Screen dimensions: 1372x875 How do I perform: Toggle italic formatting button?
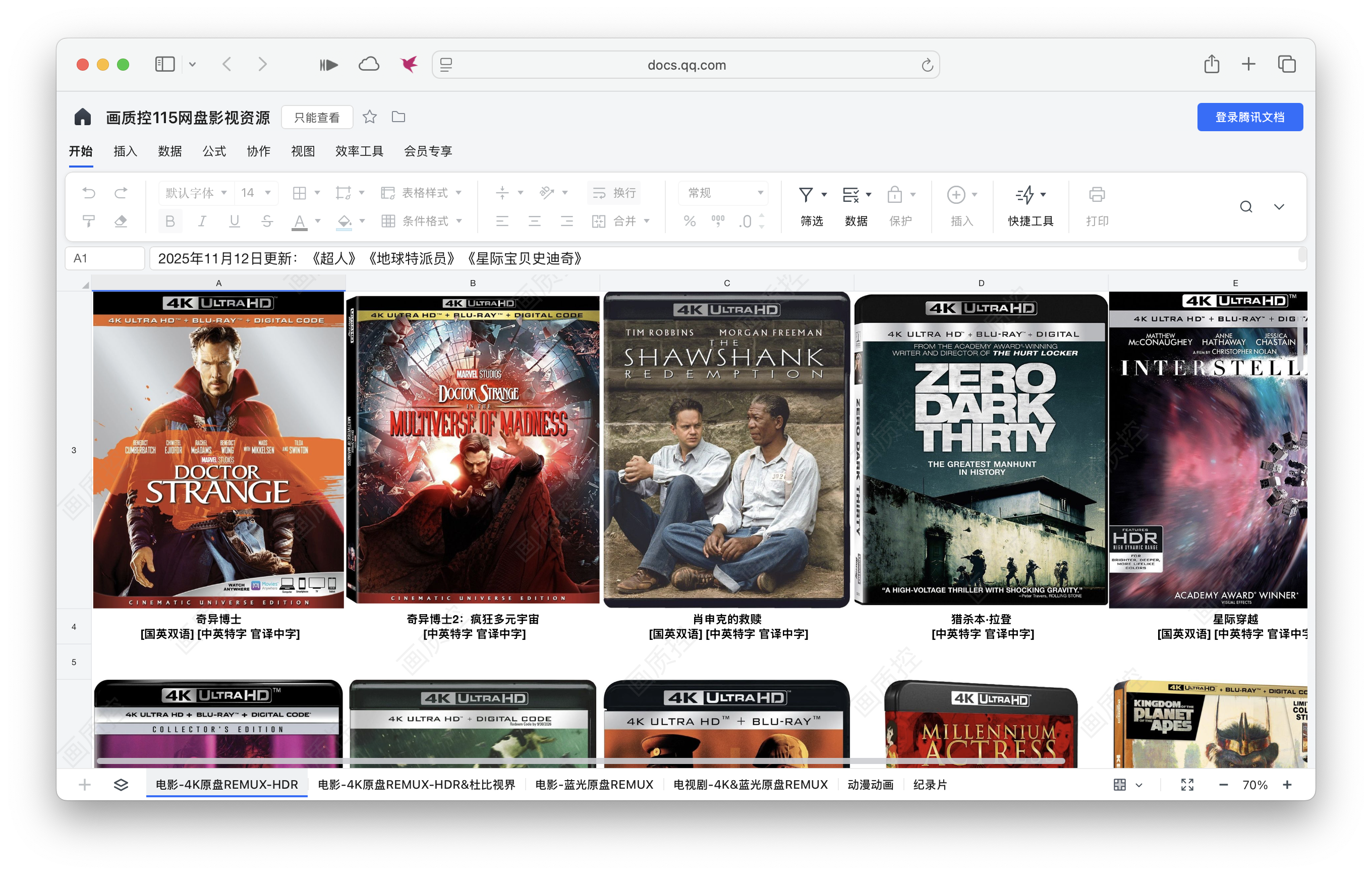pos(202,221)
